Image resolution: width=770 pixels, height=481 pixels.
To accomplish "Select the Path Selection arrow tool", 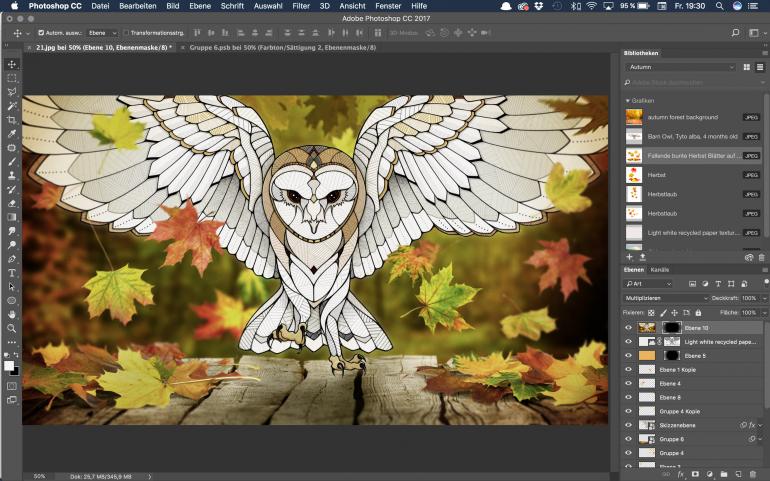I will (x=12, y=286).
